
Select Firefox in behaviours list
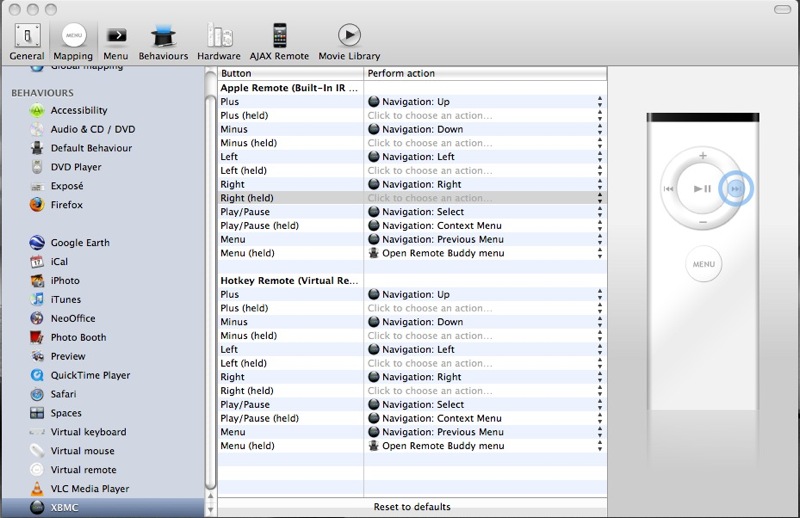(x=67, y=205)
